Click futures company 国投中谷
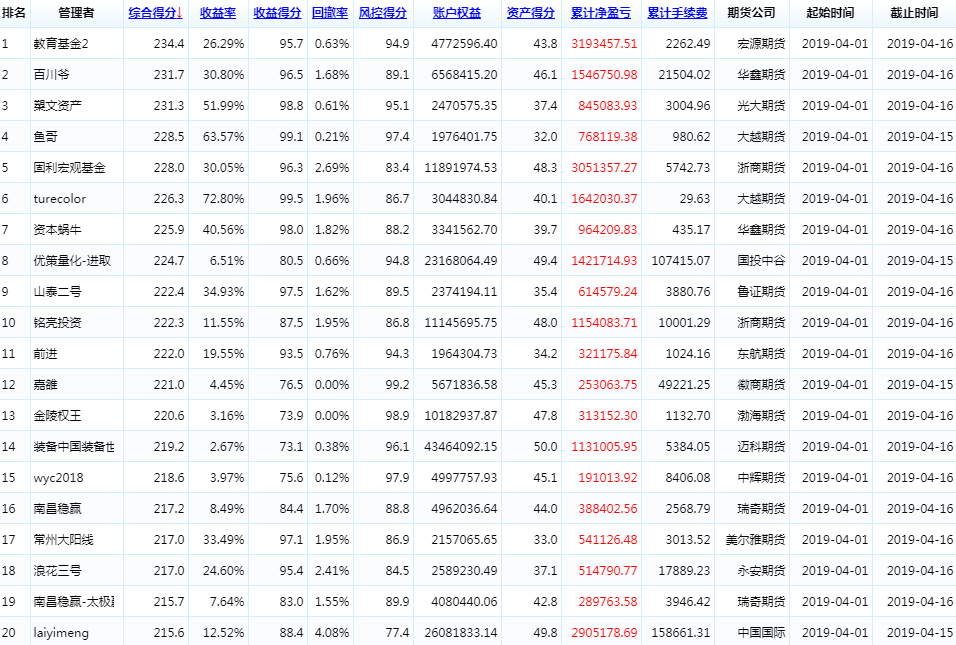 click(761, 261)
